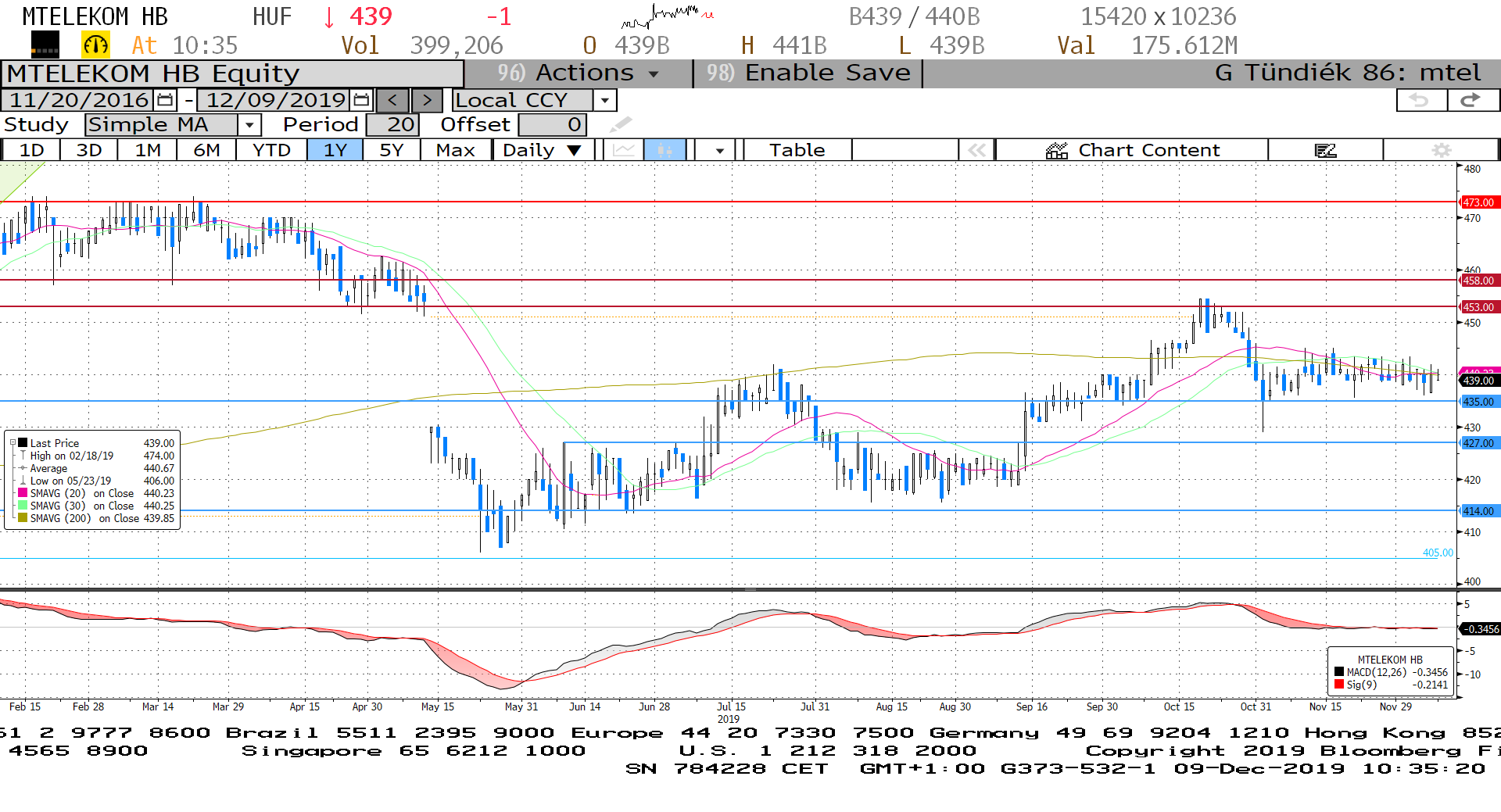Click the black square icon near header

(45, 45)
